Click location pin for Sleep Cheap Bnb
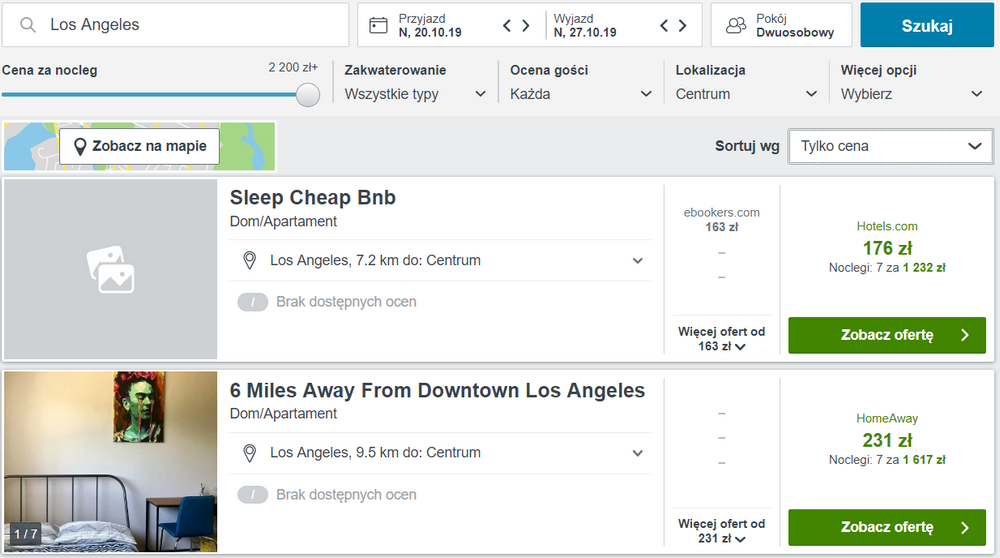Viewport: 1000px width, 558px height. coord(249,260)
